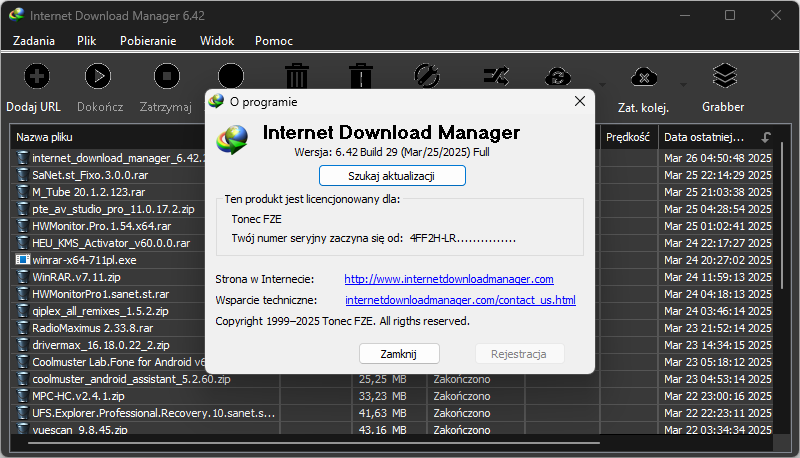Click the Zamknij button
Image resolution: width=800 pixels, height=458 pixels.
399,354
